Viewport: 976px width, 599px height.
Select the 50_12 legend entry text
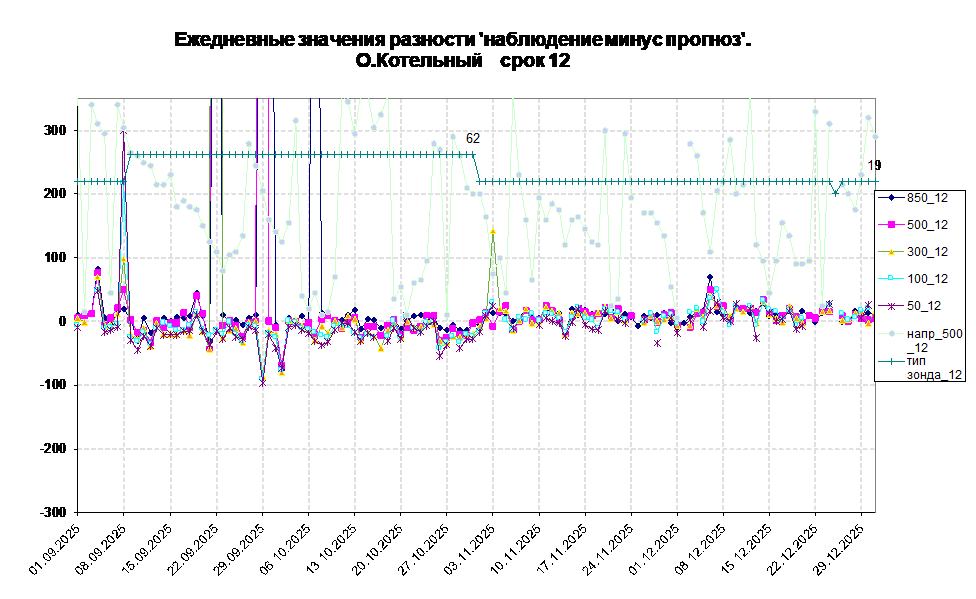(x=923, y=306)
